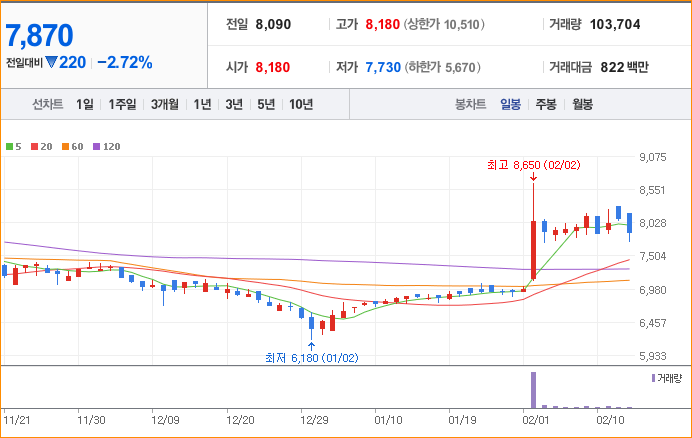Screen dimensions: 692x438
Task: Click the 최고 8,650 (02/02) annotation
Action: (x=534, y=165)
